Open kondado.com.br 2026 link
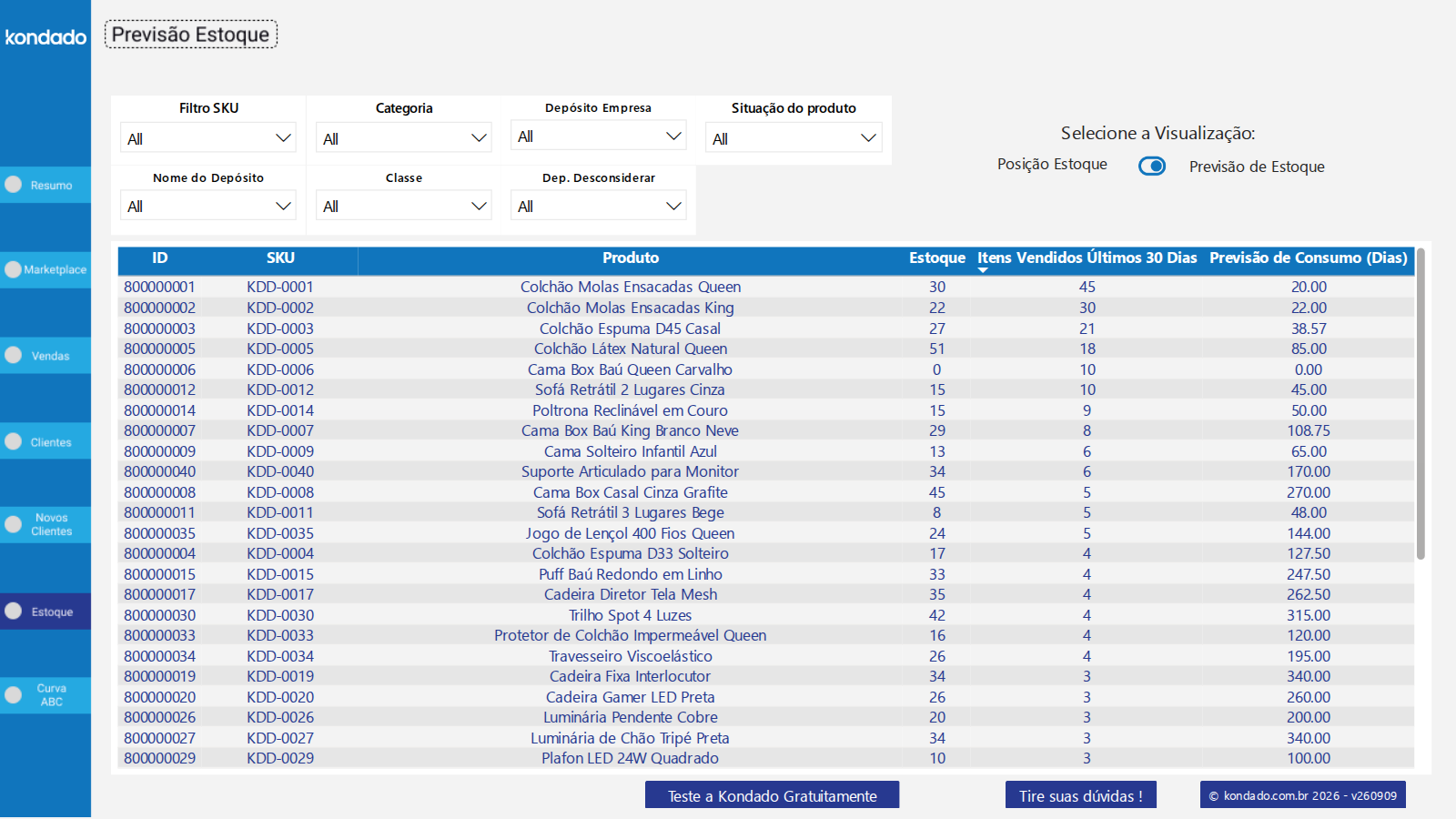The height and width of the screenshot is (819, 1456). point(1303,795)
